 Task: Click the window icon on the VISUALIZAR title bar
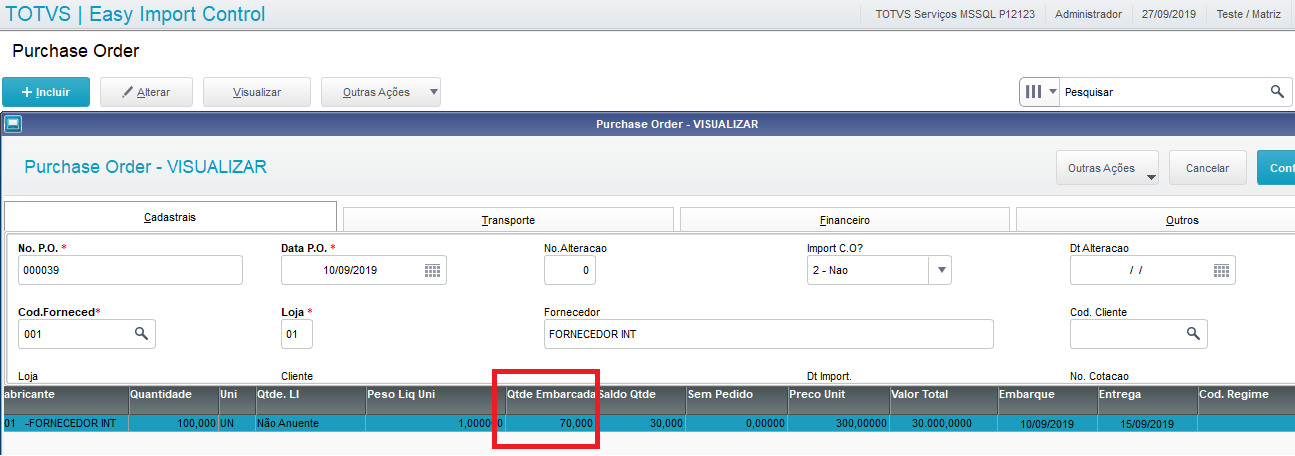pos(13,124)
